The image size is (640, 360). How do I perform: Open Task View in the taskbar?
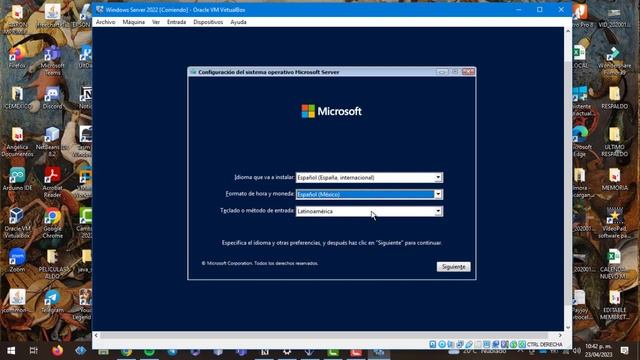pyautogui.click(x=33, y=351)
